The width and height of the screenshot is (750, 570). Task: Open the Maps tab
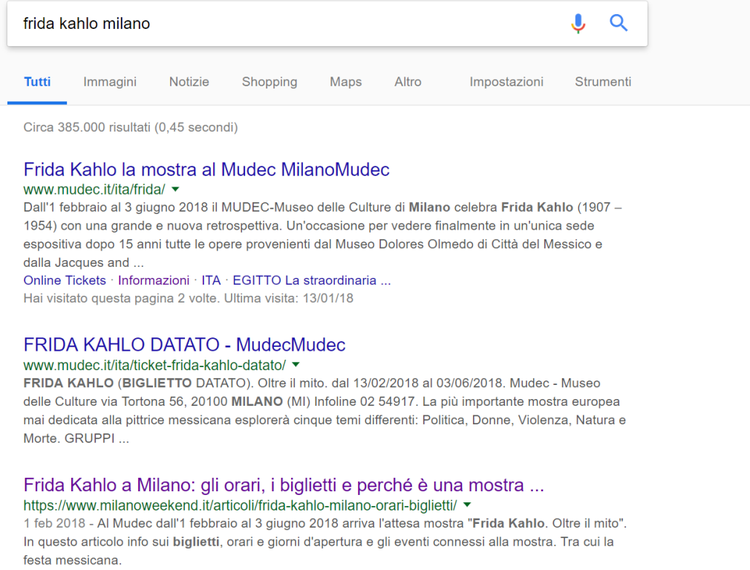[345, 82]
